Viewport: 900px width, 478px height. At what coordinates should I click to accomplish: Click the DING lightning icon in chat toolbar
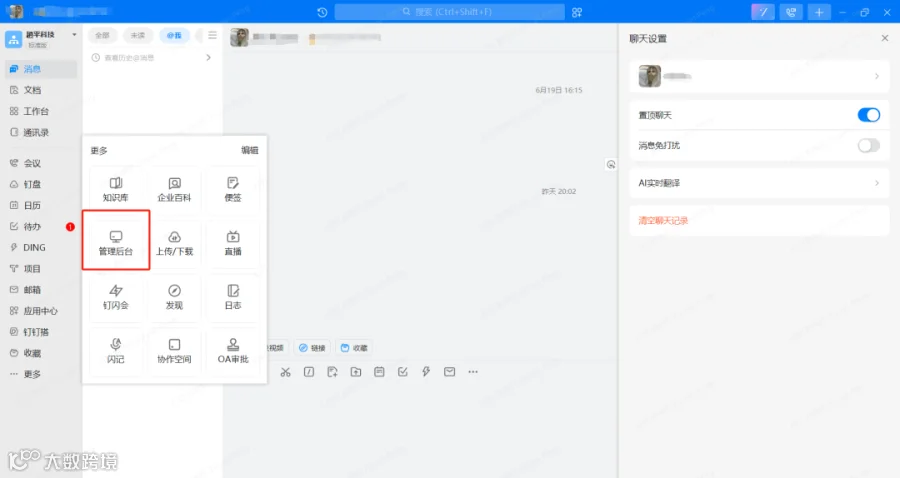point(426,372)
